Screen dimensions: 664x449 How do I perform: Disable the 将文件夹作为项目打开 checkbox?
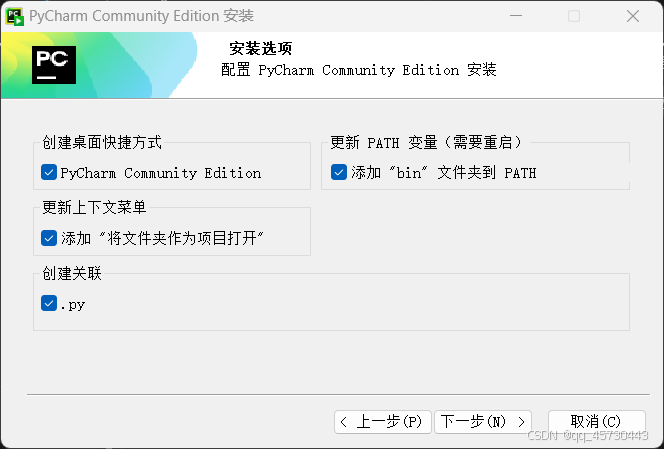49,238
